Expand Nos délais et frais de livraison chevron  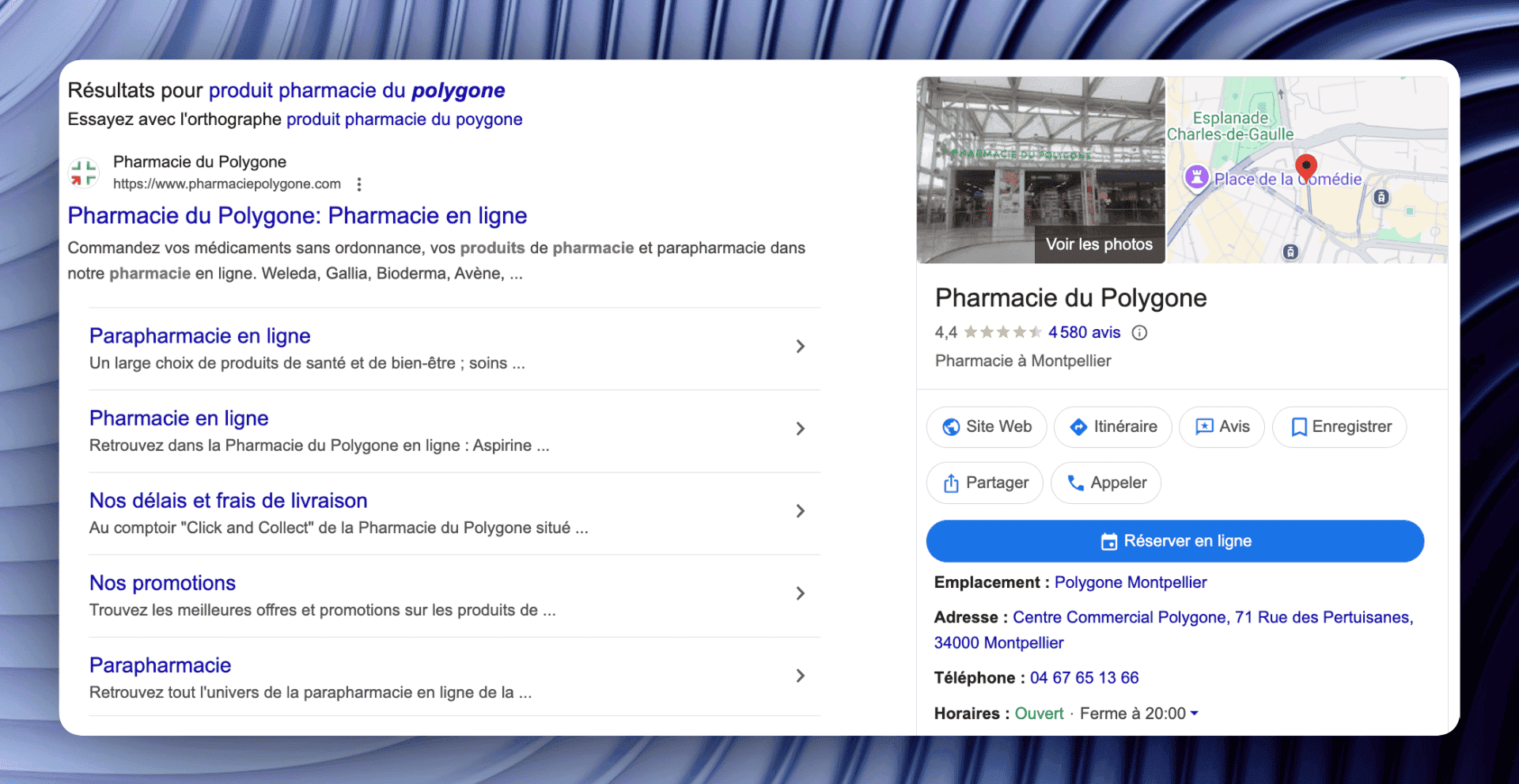click(801, 511)
